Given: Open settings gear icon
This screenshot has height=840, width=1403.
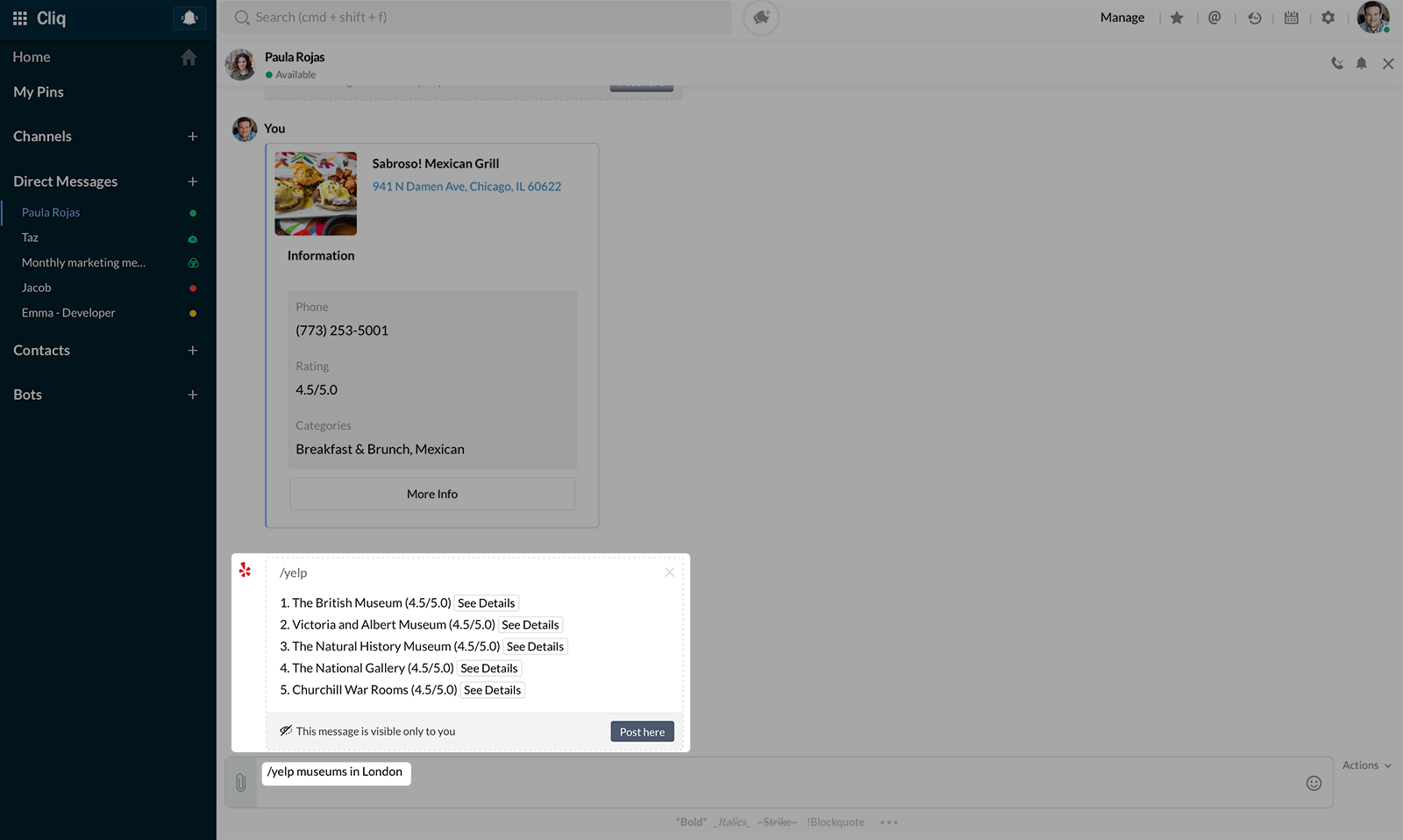Looking at the screenshot, I should [1328, 18].
